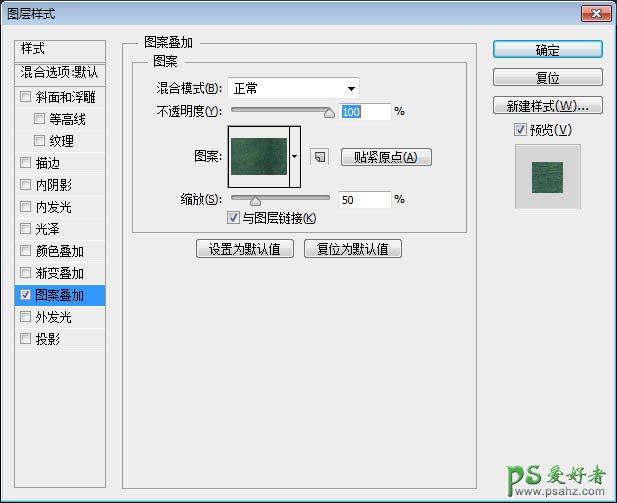617x503 pixels.
Task: Toggle the 与图层链接 checkbox
Action: click(x=233, y=218)
